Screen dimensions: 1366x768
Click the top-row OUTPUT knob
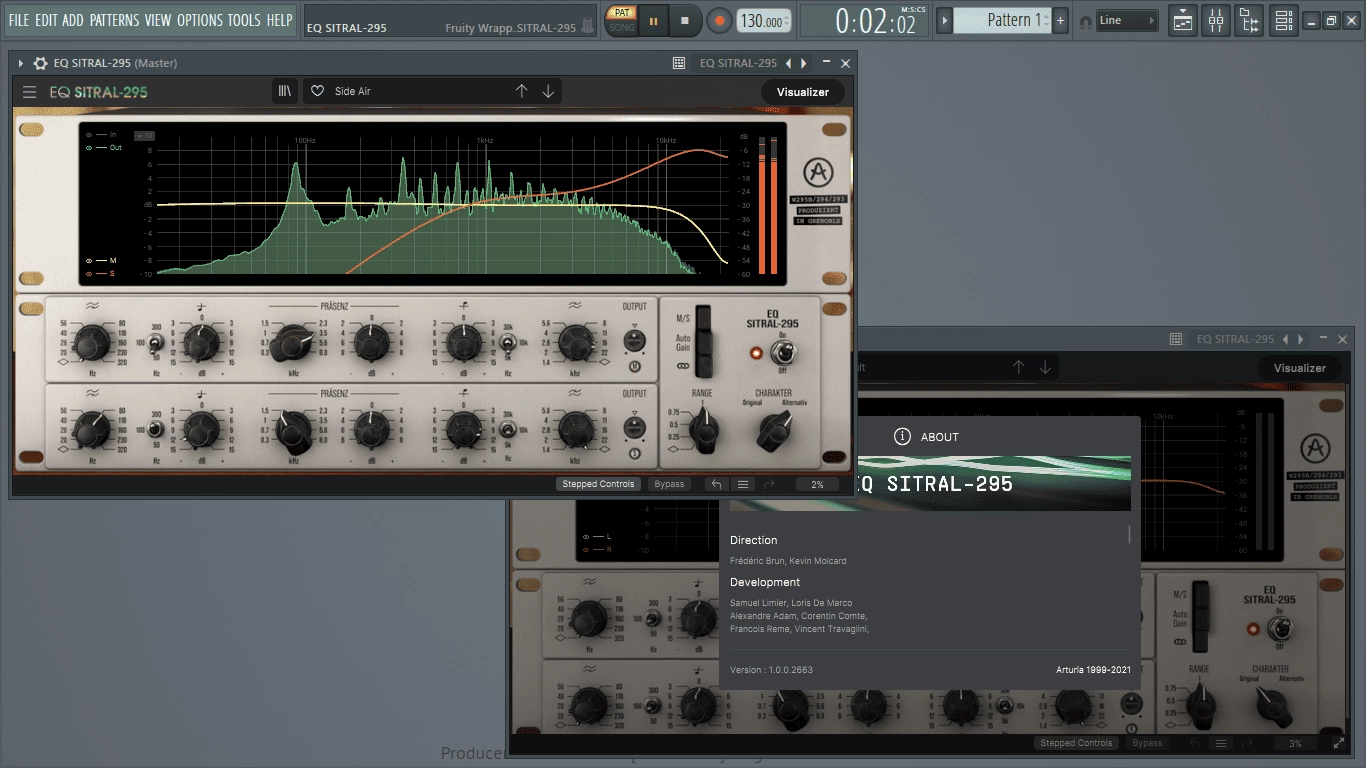click(x=633, y=340)
